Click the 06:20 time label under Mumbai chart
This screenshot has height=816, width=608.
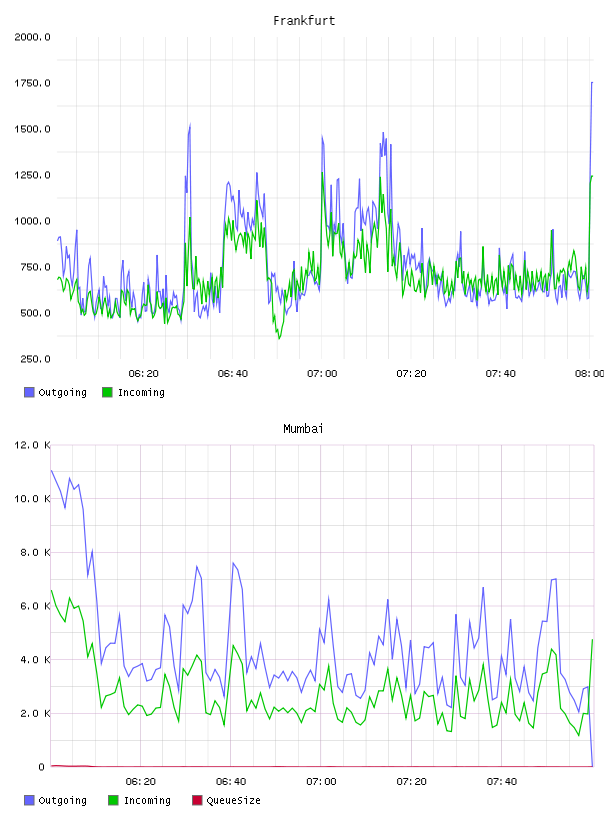pyautogui.click(x=141, y=782)
